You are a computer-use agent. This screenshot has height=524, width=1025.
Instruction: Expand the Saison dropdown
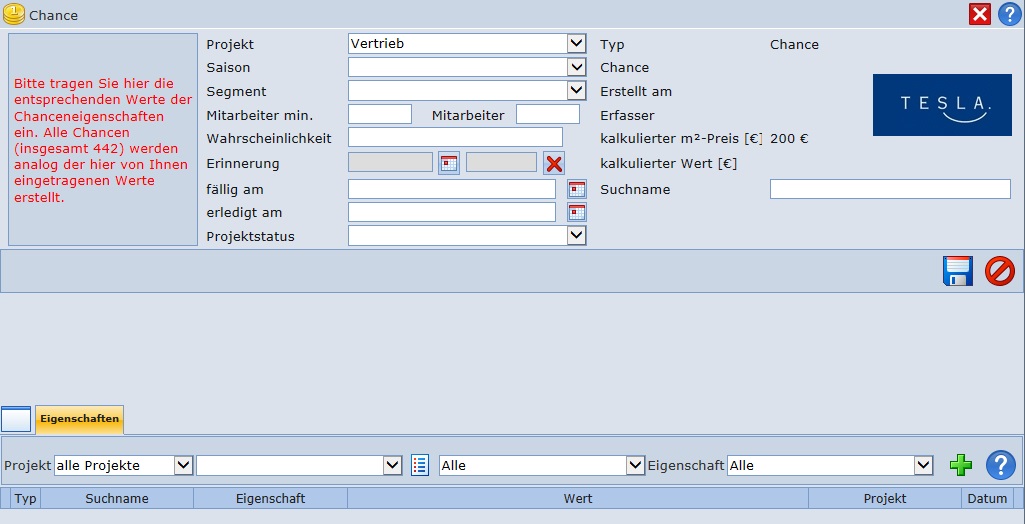[576, 67]
